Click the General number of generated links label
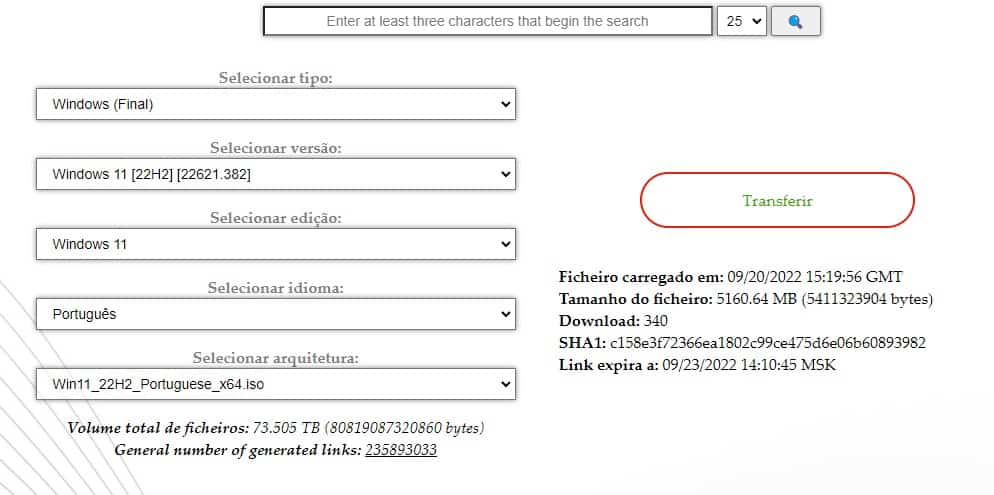Viewport: 994px width, 495px height. (238, 450)
